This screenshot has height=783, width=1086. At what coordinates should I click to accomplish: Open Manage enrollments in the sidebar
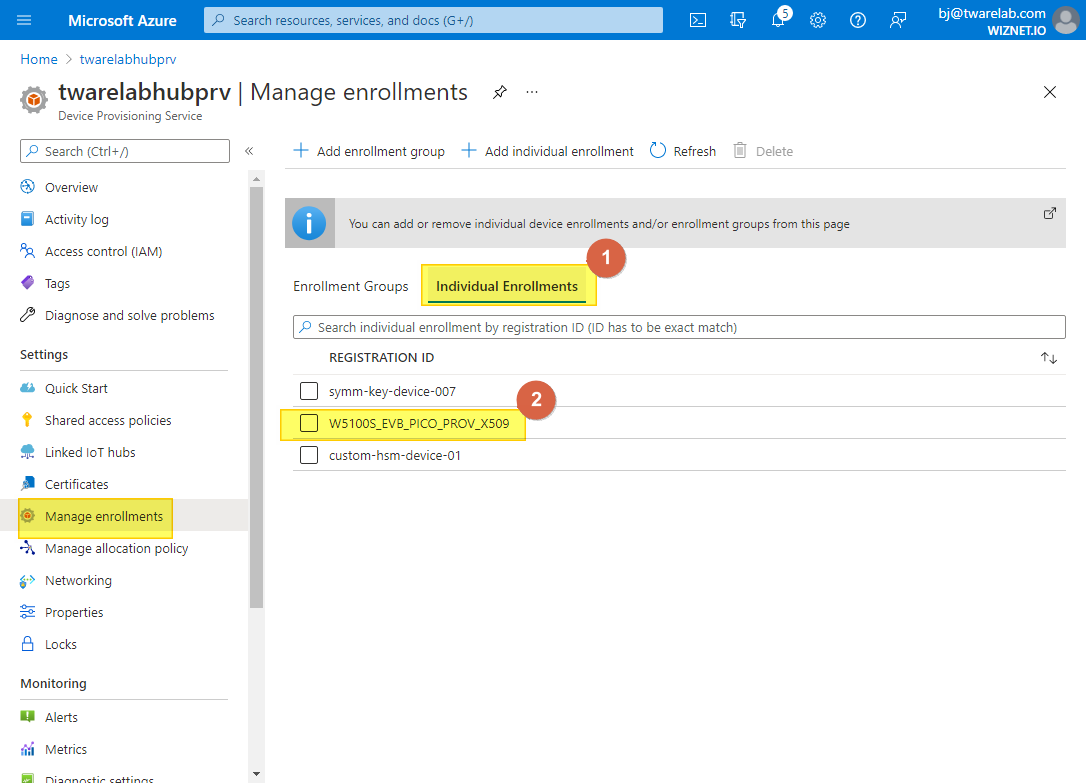(104, 516)
